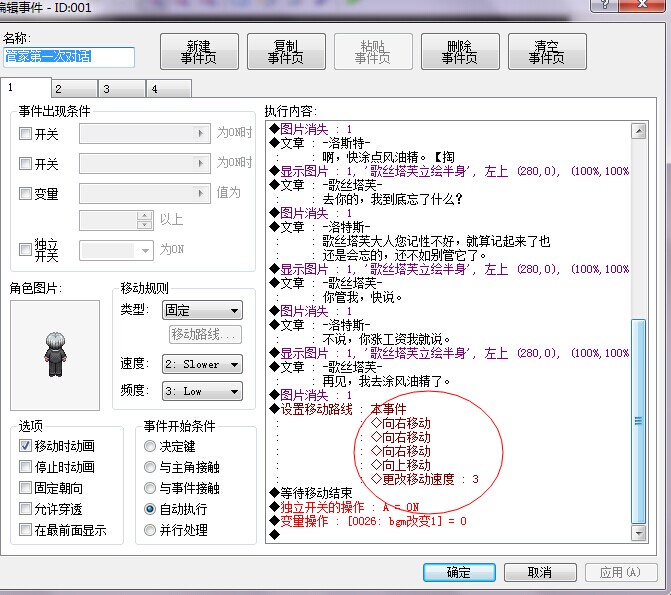
Task: Click the command list scroll-up arrow
Action: [x=638, y=131]
